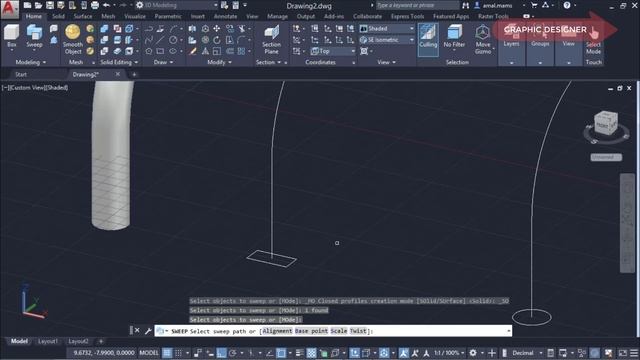Toggle annotation visibility icon in status bar
The height and width of the screenshot is (360, 640).
pos(404,353)
